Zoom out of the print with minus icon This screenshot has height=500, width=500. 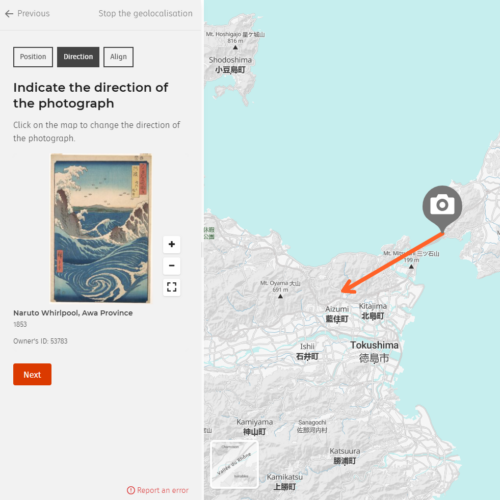coord(172,266)
